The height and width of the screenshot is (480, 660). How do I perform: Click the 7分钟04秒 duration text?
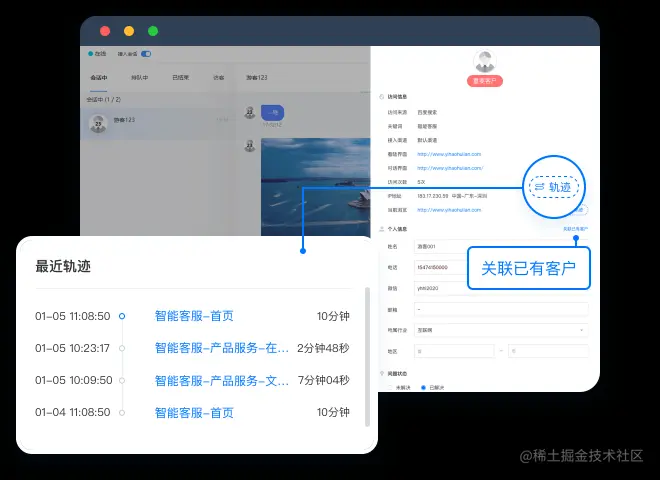pos(324,380)
